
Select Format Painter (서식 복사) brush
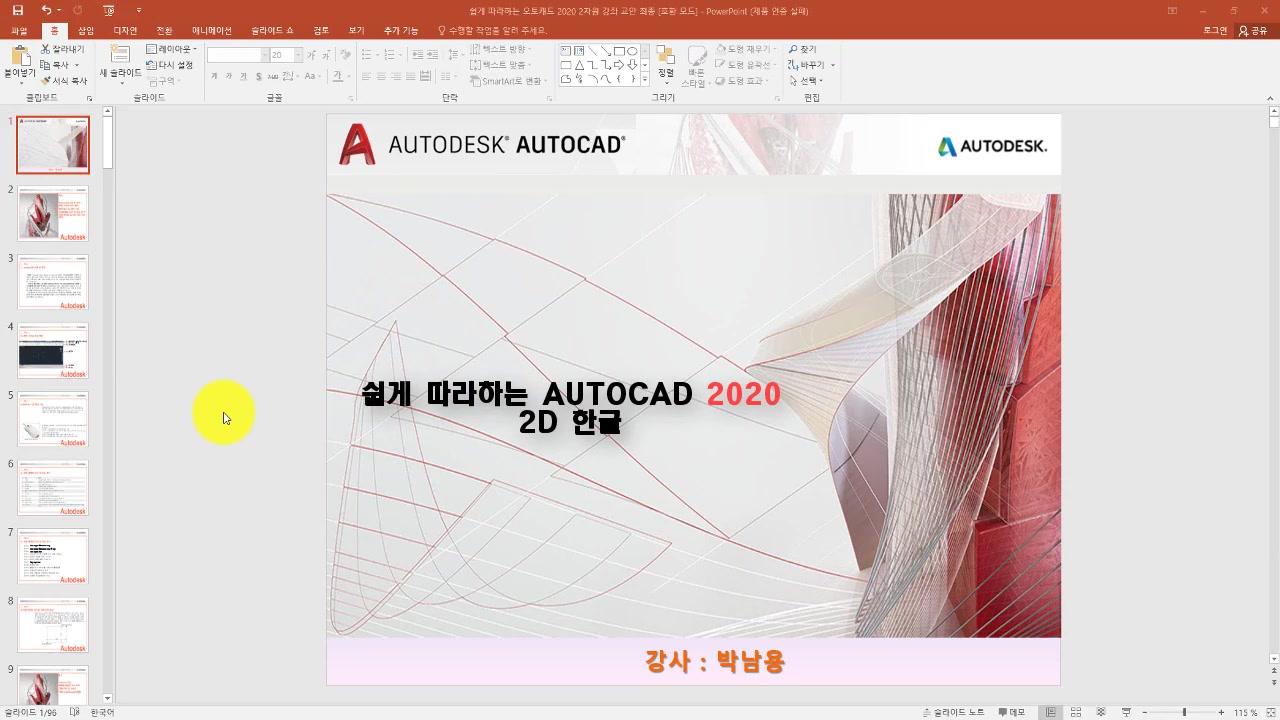(46, 81)
